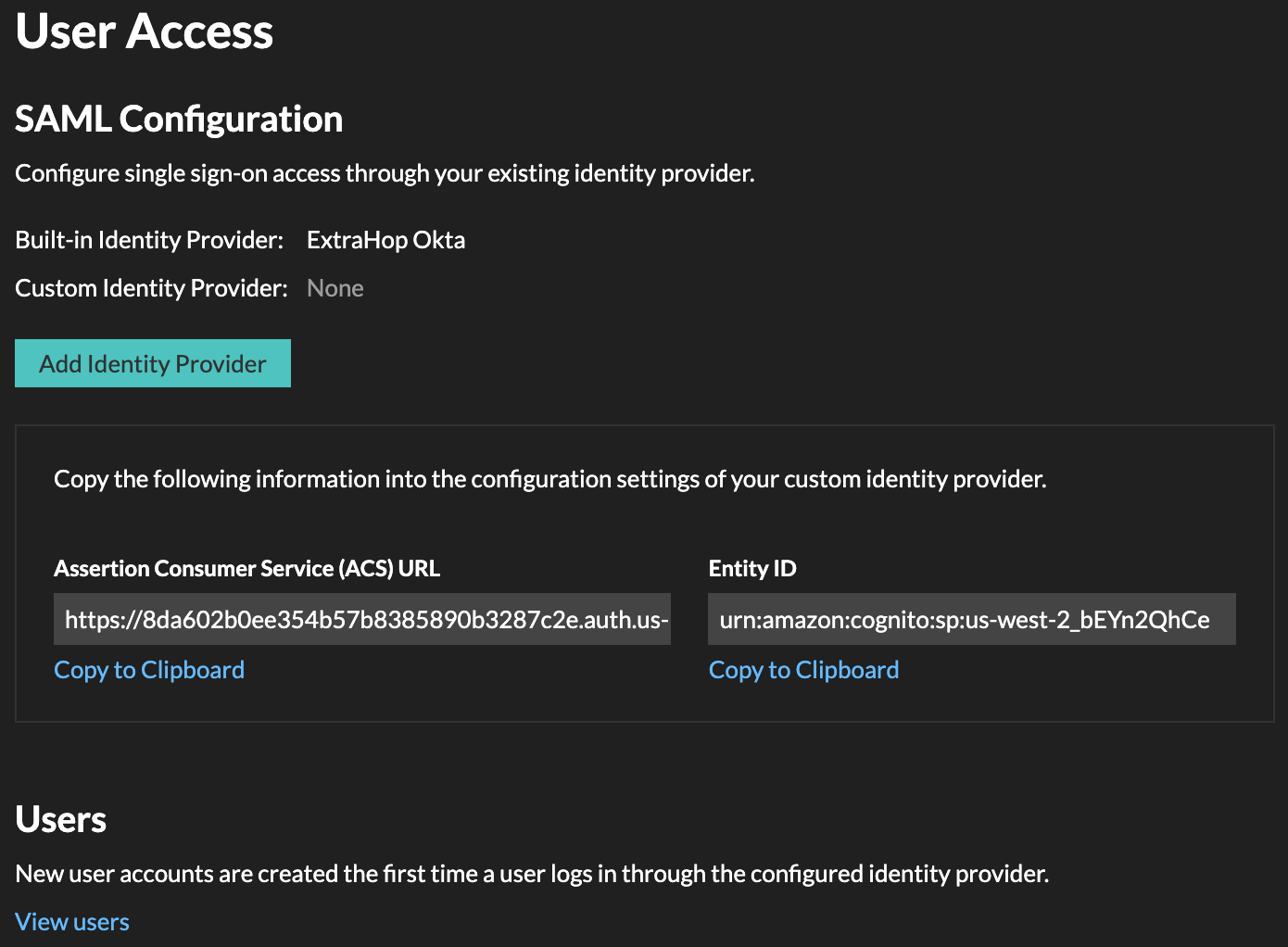The height and width of the screenshot is (947, 1288).
Task: Copy the Entity ID to clipboard
Action: (x=803, y=670)
